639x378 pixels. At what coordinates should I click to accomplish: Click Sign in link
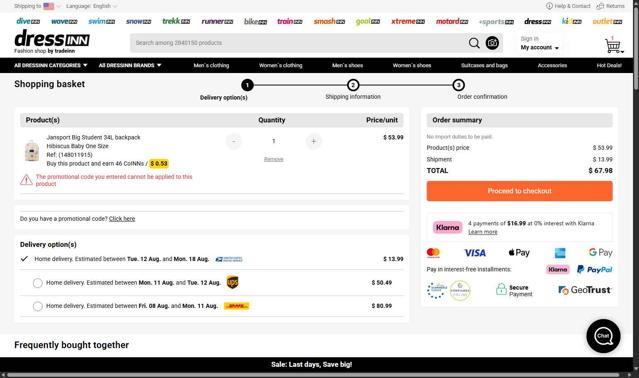pos(529,39)
